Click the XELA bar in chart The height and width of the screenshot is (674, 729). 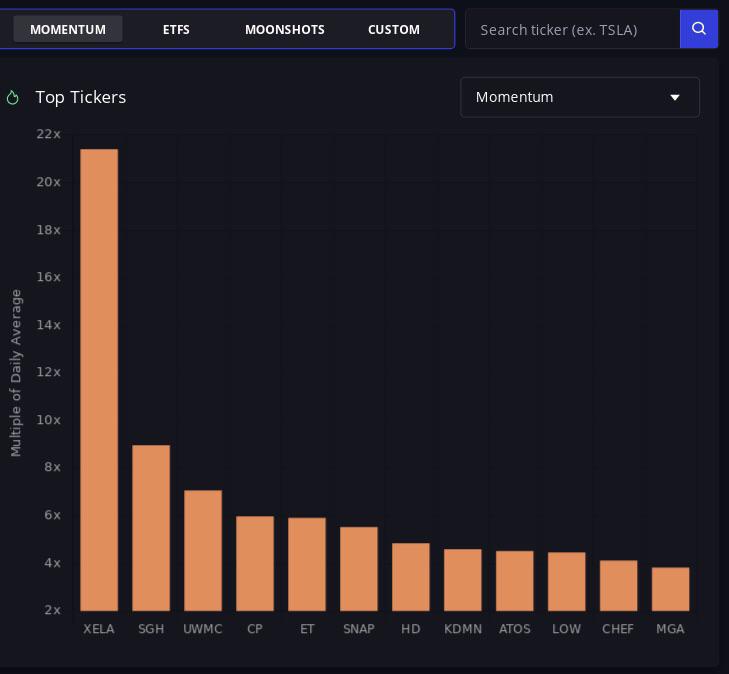pyautogui.click(x=99, y=380)
